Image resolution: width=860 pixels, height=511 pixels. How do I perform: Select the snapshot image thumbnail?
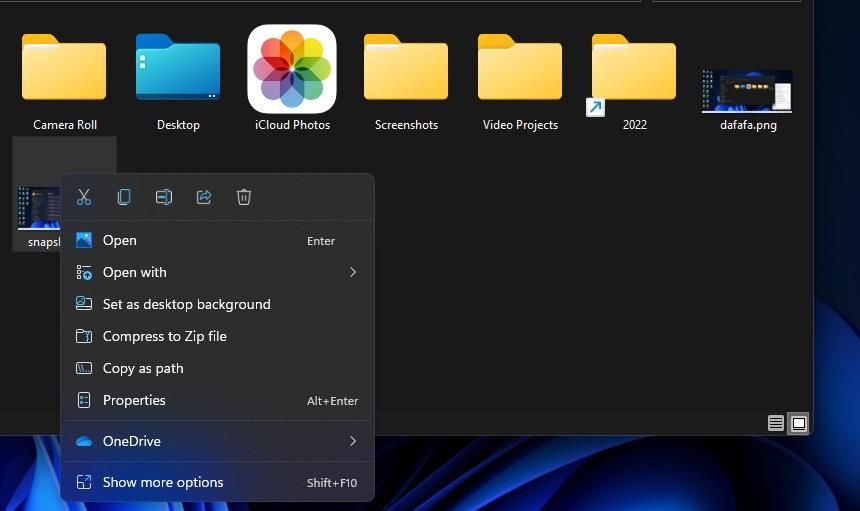39,208
